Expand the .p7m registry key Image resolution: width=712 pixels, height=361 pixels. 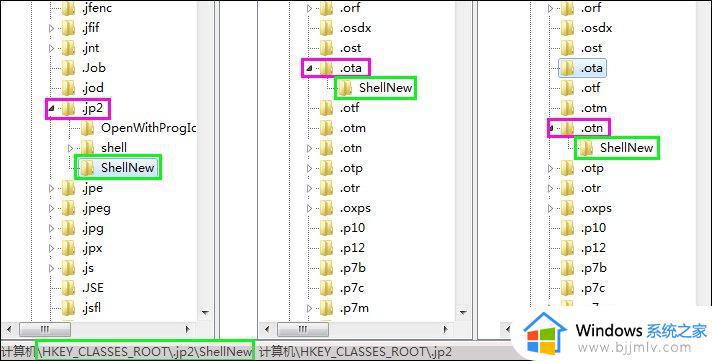pyautogui.click(x=310, y=308)
